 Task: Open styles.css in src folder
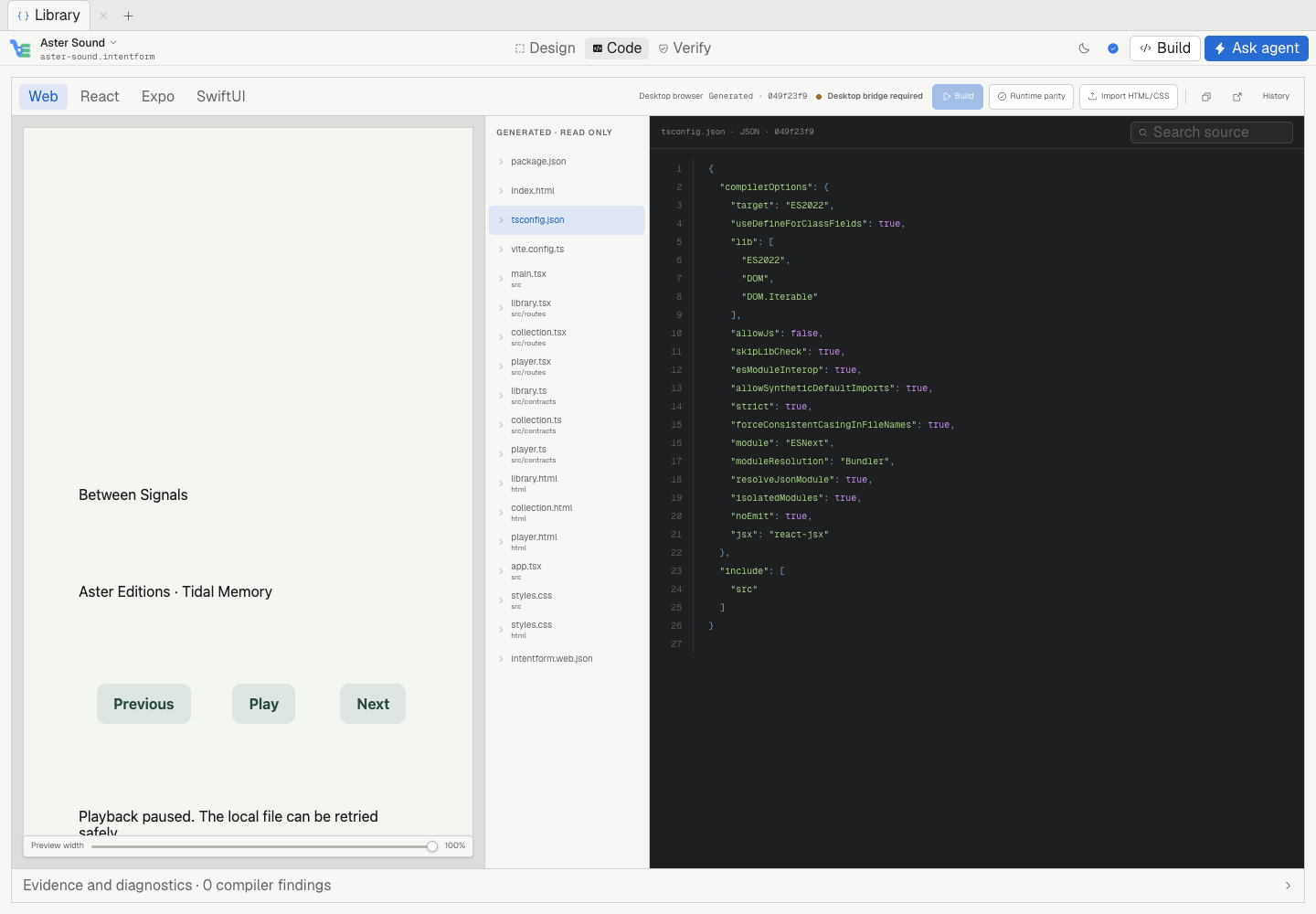(x=567, y=600)
